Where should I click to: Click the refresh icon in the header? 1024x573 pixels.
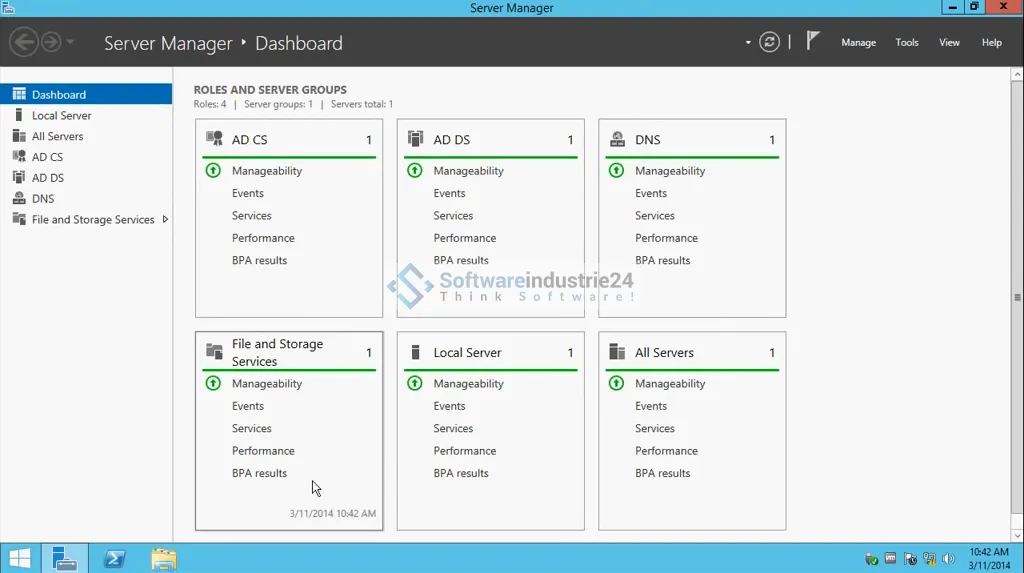pyautogui.click(x=769, y=42)
